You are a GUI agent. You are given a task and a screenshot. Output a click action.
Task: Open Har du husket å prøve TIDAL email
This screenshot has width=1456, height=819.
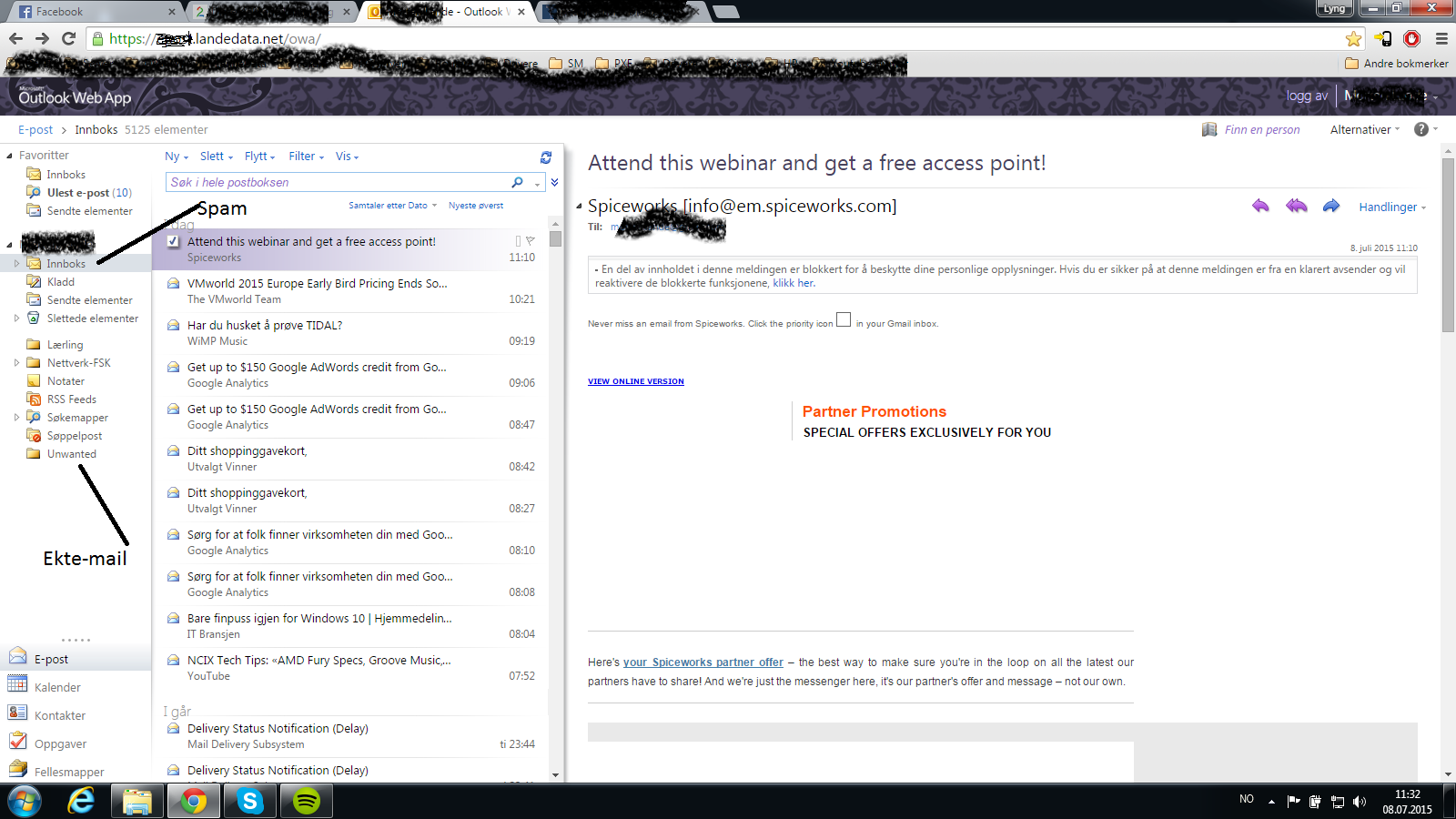click(x=350, y=333)
